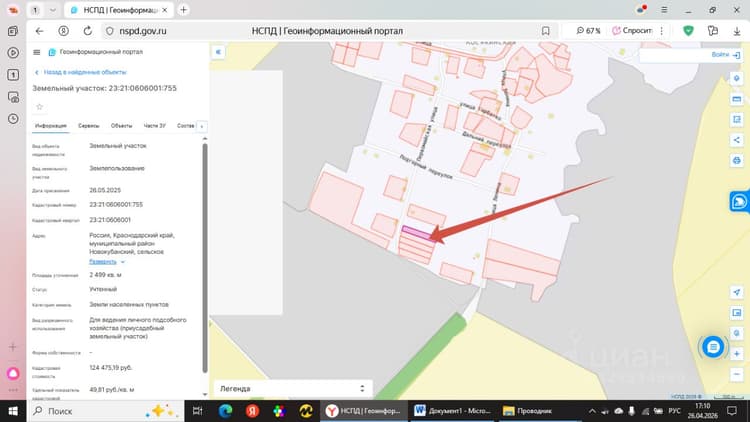Screen dimensions: 750x422
Task: Open map layers pin tool
Action: point(737,78)
